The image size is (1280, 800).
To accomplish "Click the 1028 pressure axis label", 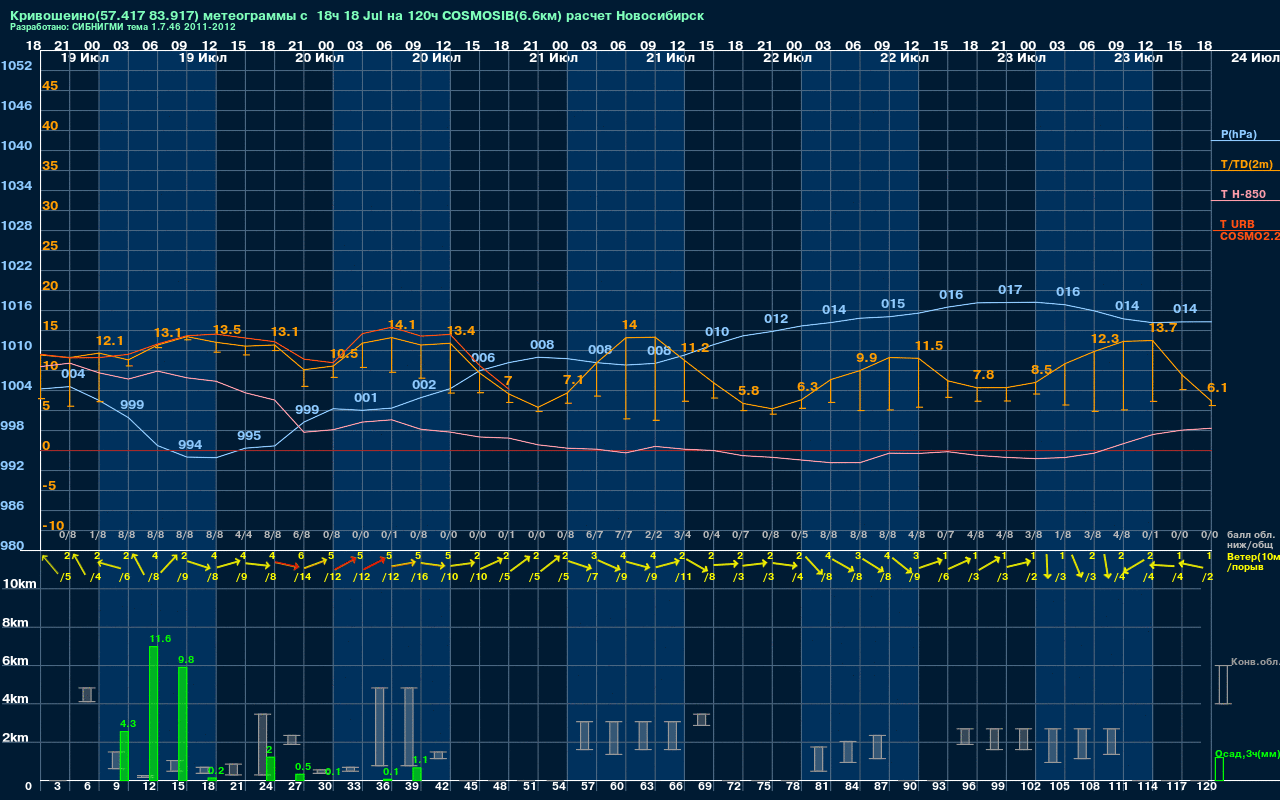I will point(16,226).
